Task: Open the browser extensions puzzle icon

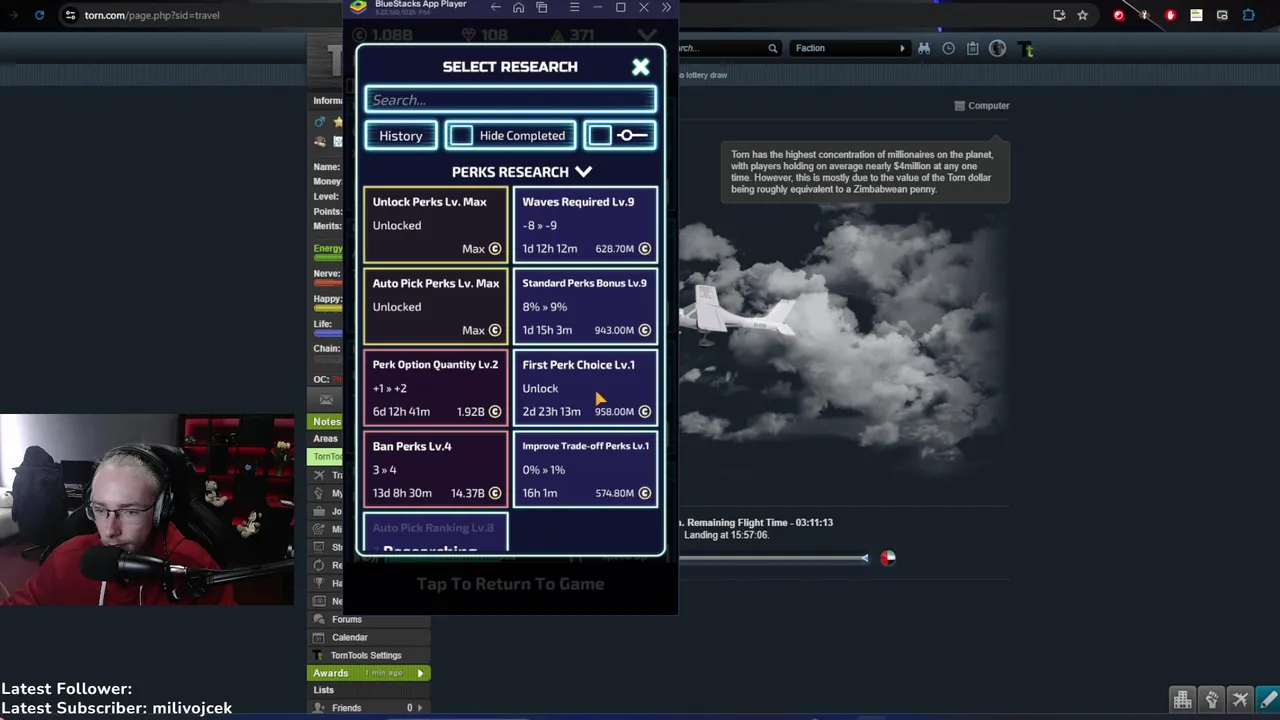Action: (x=1248, y=15)
